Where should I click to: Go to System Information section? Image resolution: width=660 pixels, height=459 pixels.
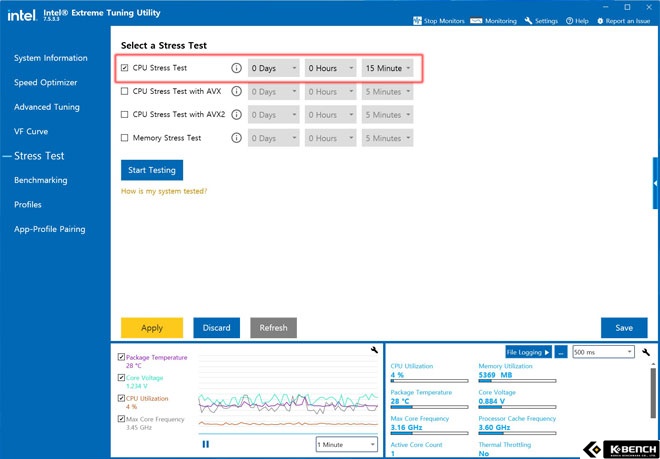(51, 58)
